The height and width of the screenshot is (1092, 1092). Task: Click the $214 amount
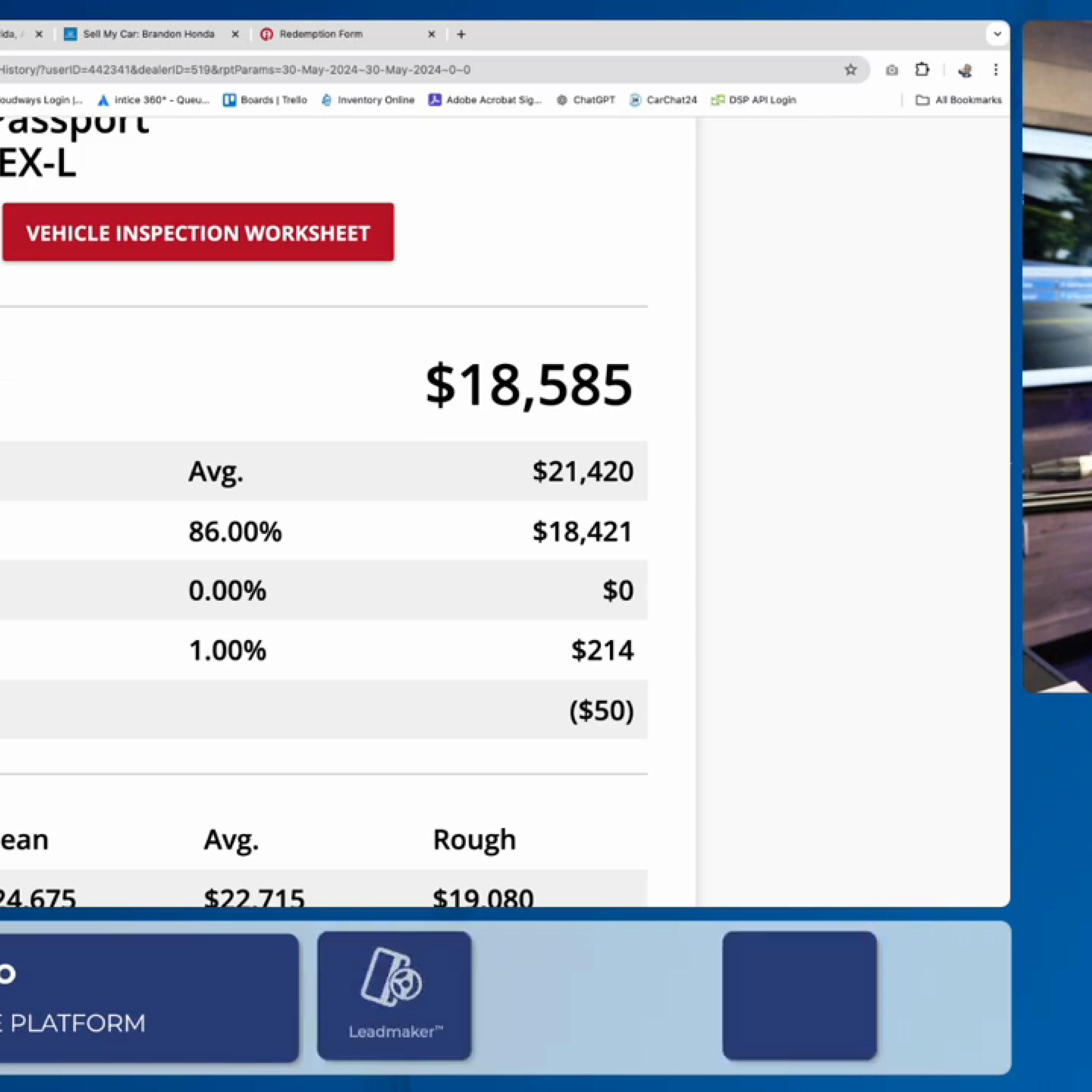pos(602,650)
